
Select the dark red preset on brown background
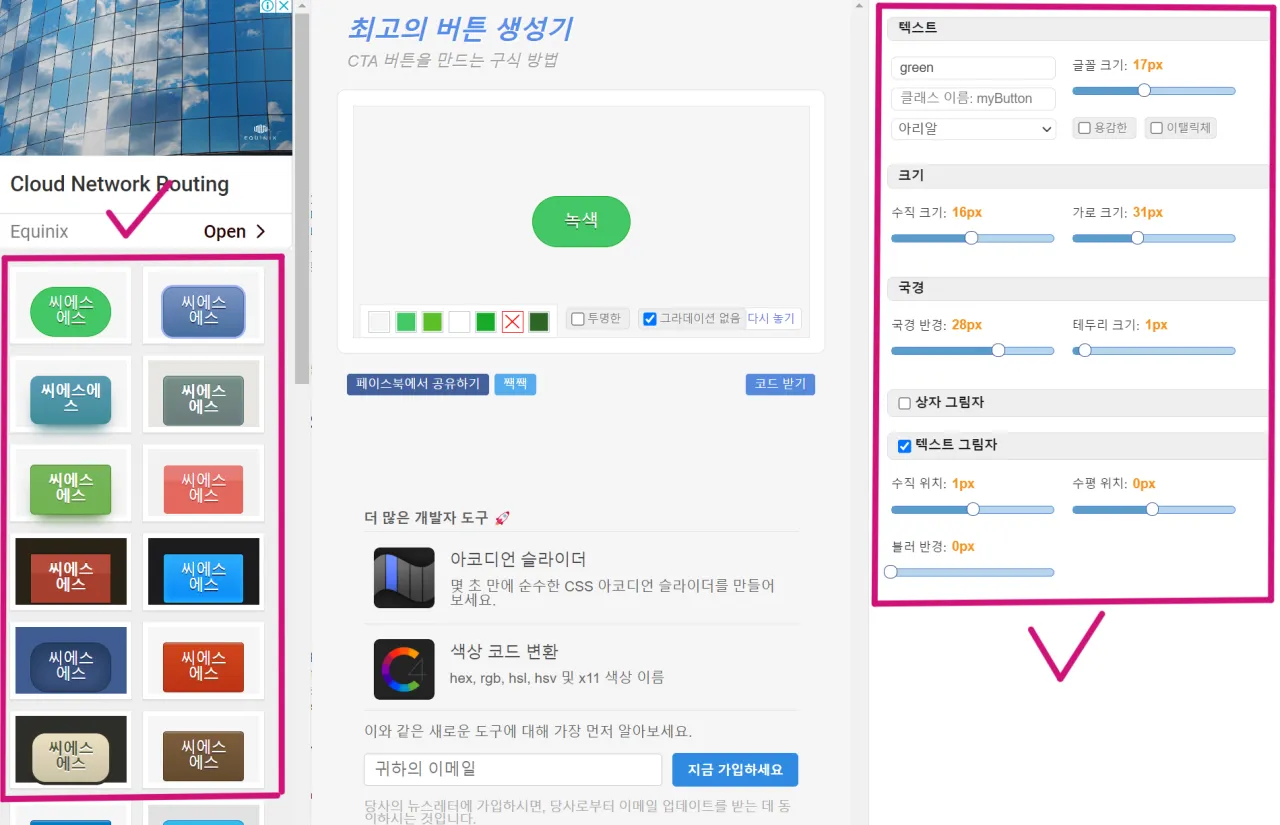click(x=70, y=577)
